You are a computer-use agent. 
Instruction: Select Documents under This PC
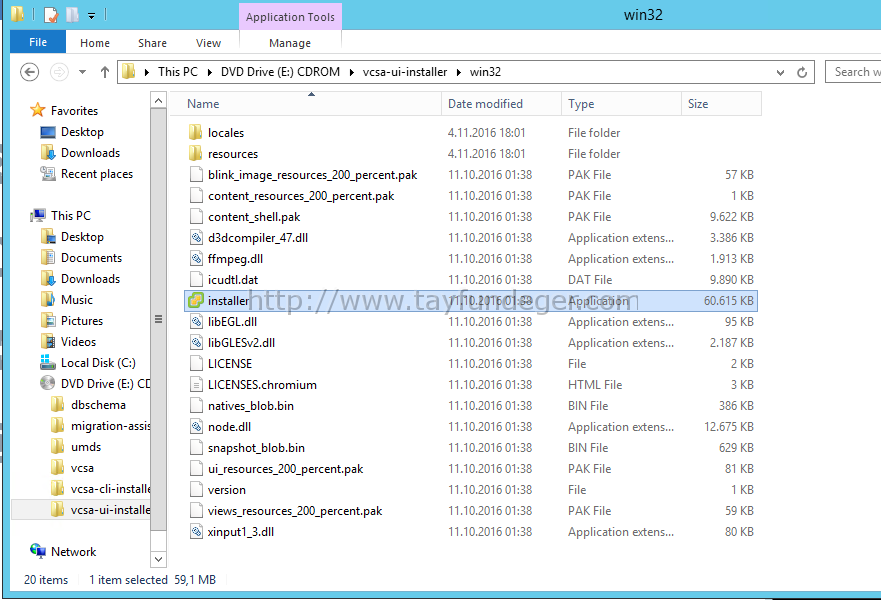point(91,257)
